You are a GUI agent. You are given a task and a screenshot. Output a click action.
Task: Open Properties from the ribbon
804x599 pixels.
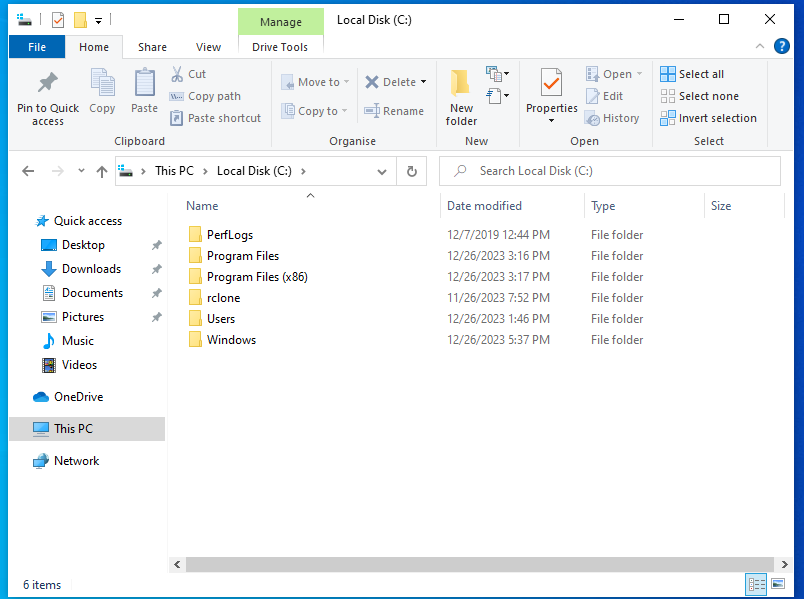(x=551, y=85)
